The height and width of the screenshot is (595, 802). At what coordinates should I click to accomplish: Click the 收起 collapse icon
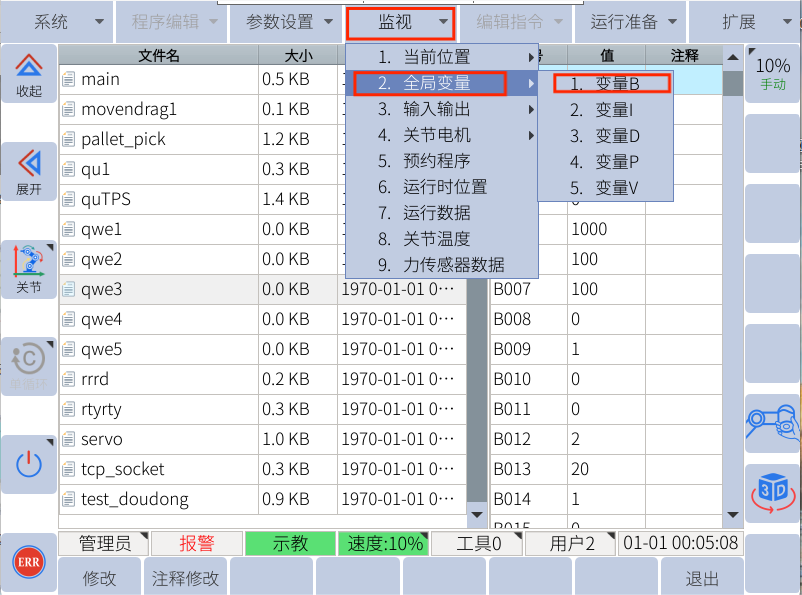click(x=29, y=74)
